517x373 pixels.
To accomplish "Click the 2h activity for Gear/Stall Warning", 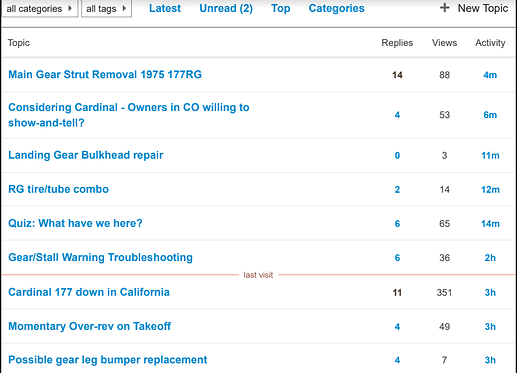I will [490, 258].
